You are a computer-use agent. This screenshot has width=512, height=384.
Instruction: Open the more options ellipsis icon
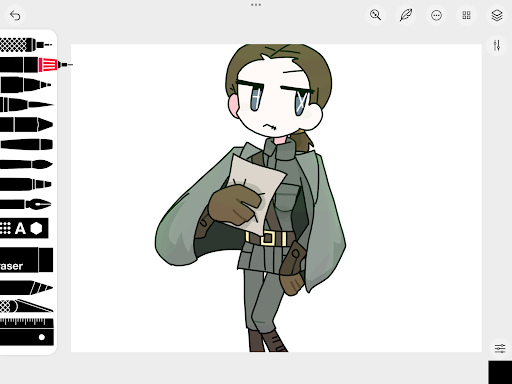436,15
